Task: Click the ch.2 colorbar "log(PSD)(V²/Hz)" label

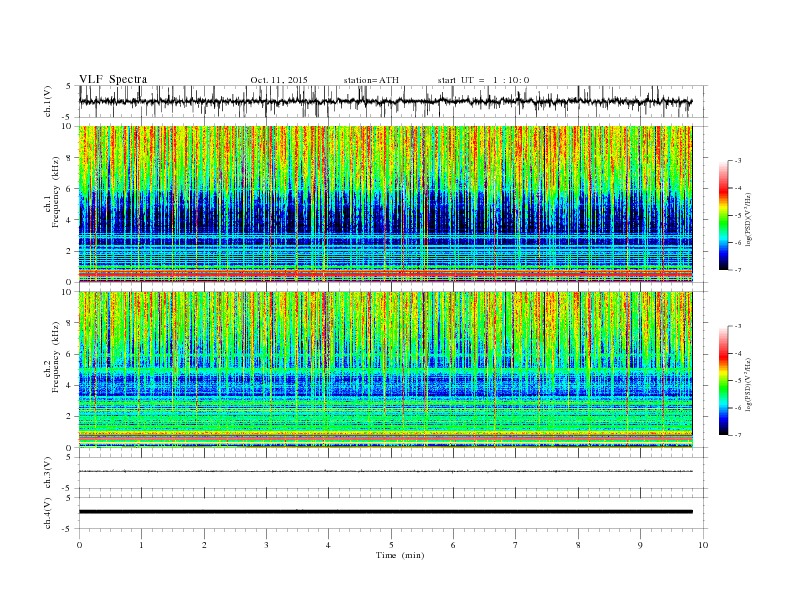Action: tap(749, 384)
